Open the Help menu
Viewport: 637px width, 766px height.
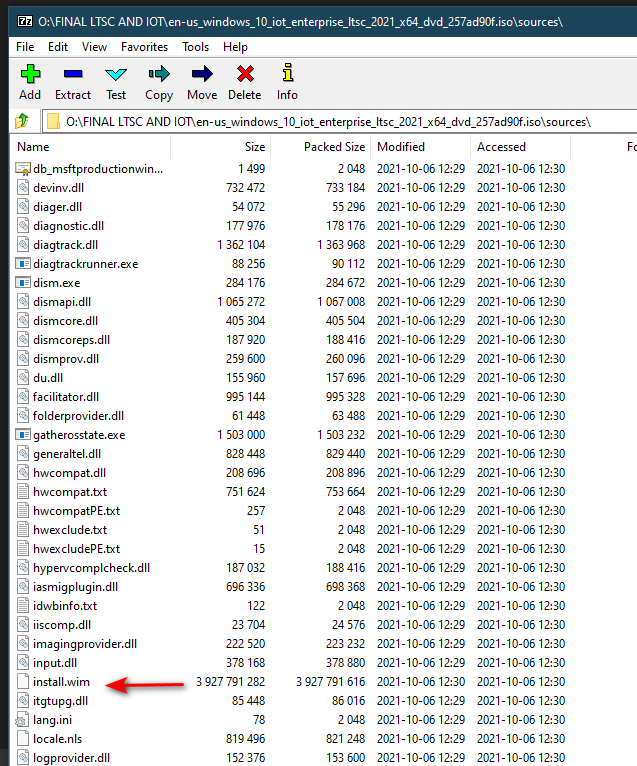click(235, 47)
